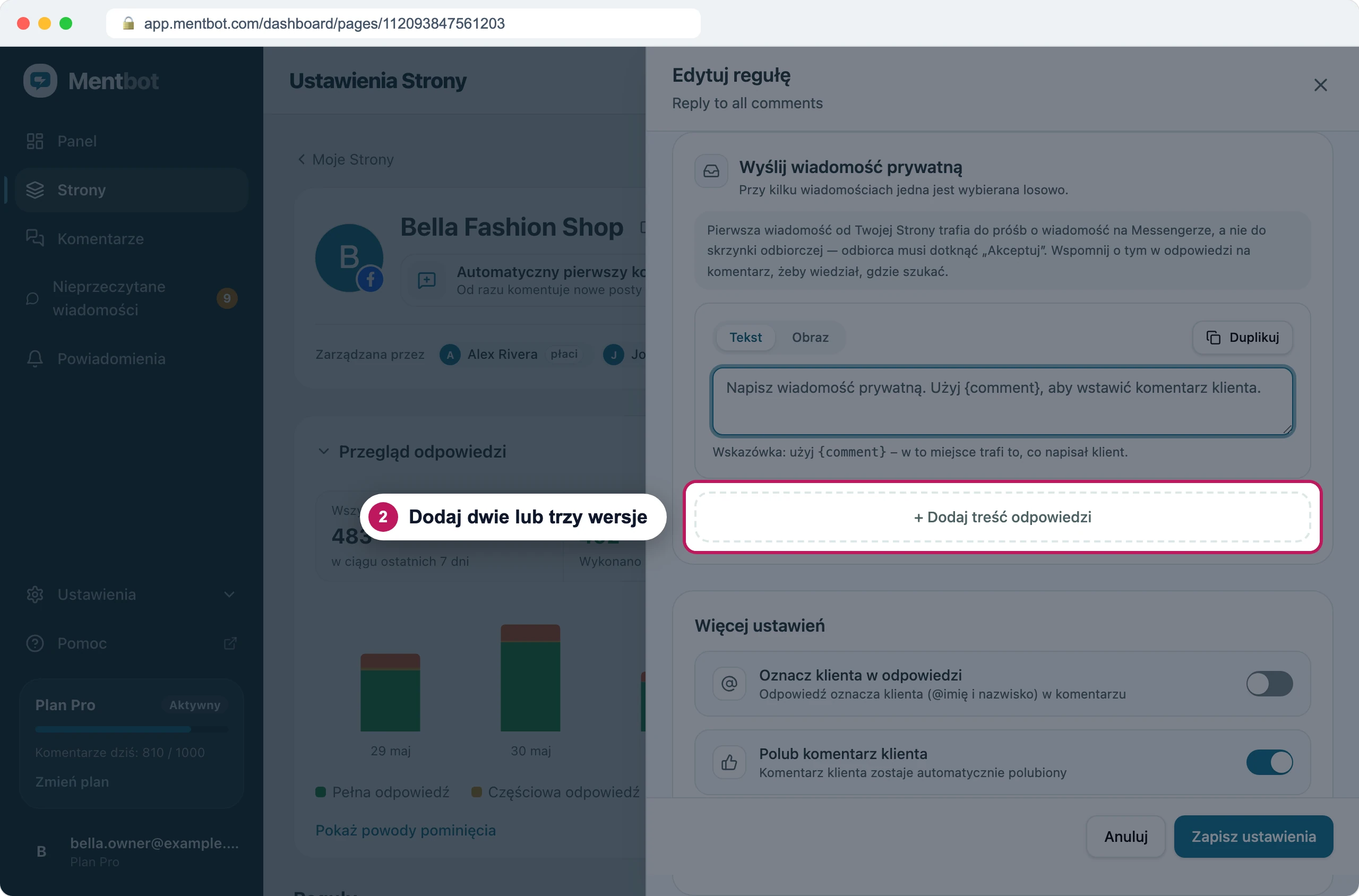Click Zapisz ustawienia button

click(1253, 836)
